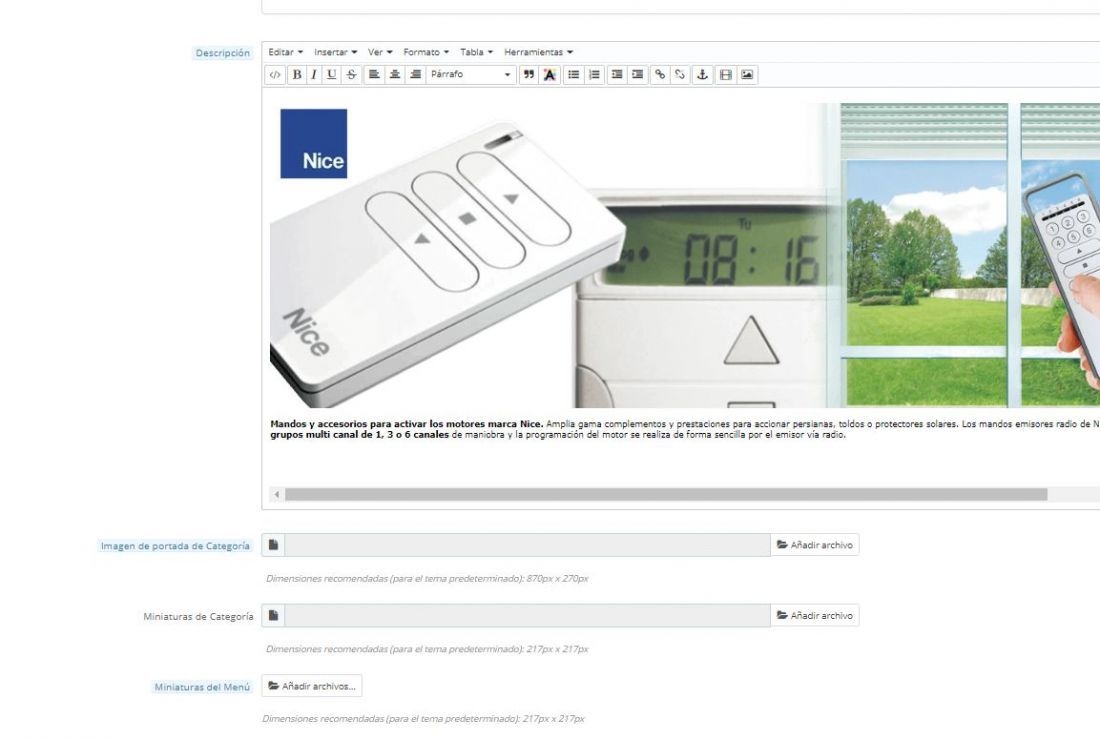Open source code view icon
Screen dimensions: 1100x740
point(275,74)
